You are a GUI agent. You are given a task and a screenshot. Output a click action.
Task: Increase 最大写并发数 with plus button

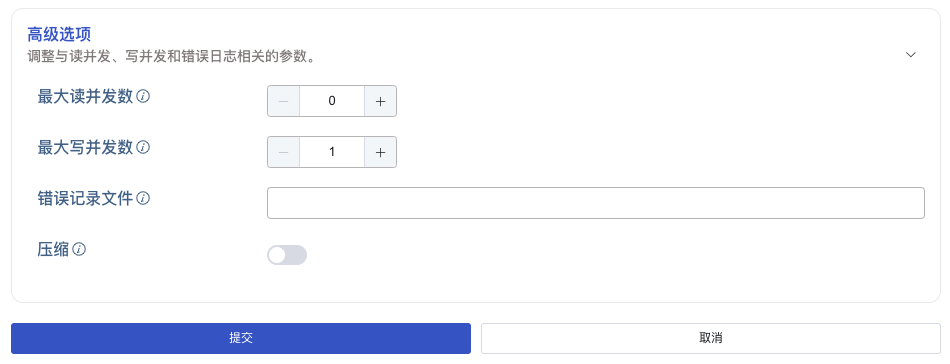coord(380,152)
